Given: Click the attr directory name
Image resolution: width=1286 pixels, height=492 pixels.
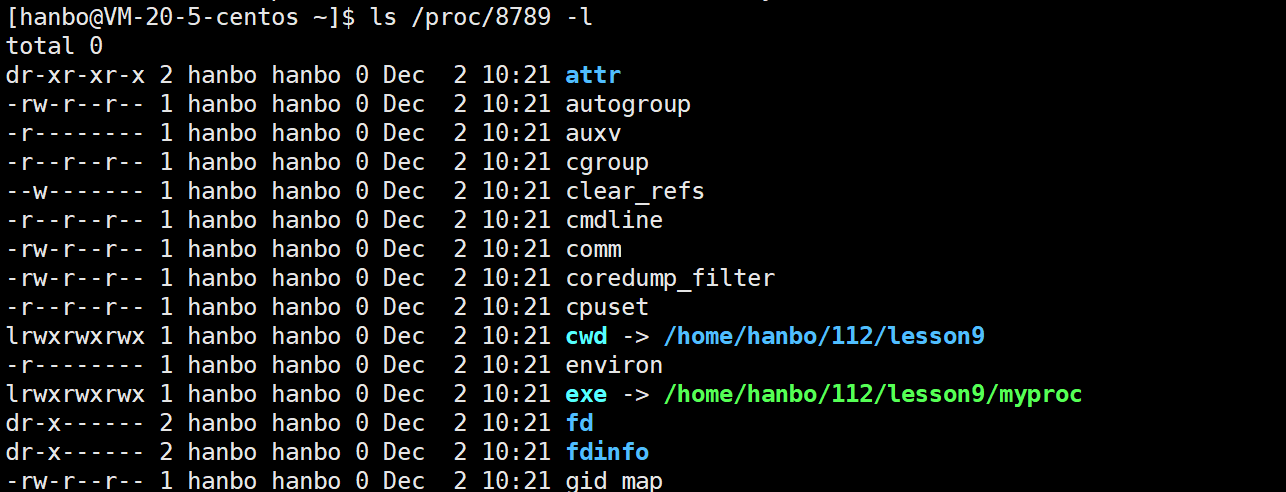Looking at the screenshot, I should point(593,75).
